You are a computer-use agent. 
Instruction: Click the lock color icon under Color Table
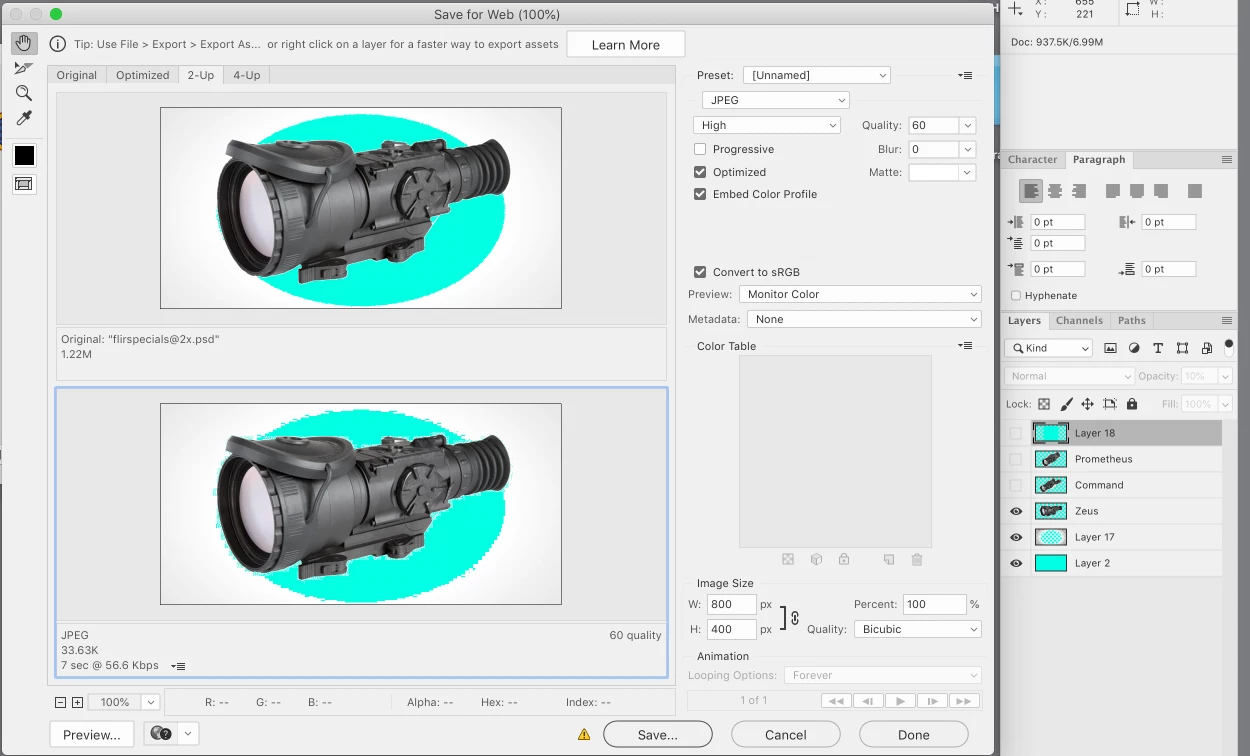tap(844, 560)
